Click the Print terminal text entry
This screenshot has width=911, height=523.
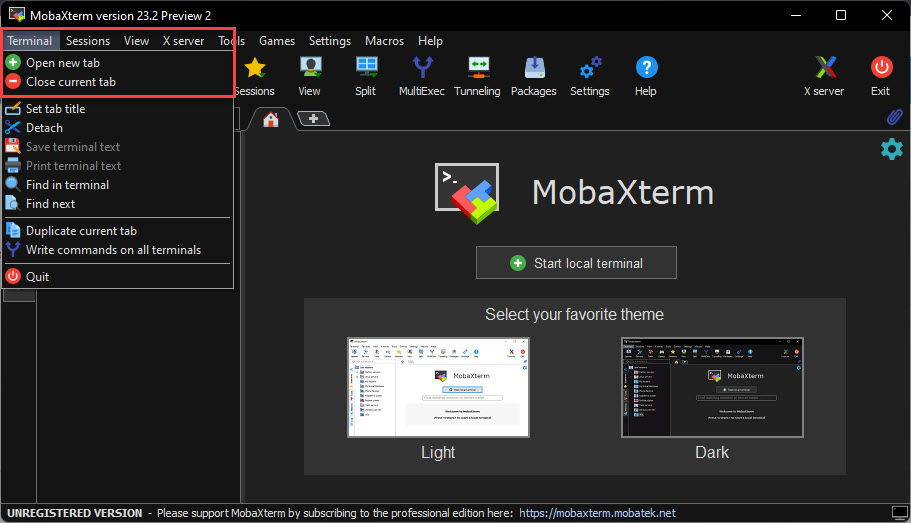pos(118,166)
